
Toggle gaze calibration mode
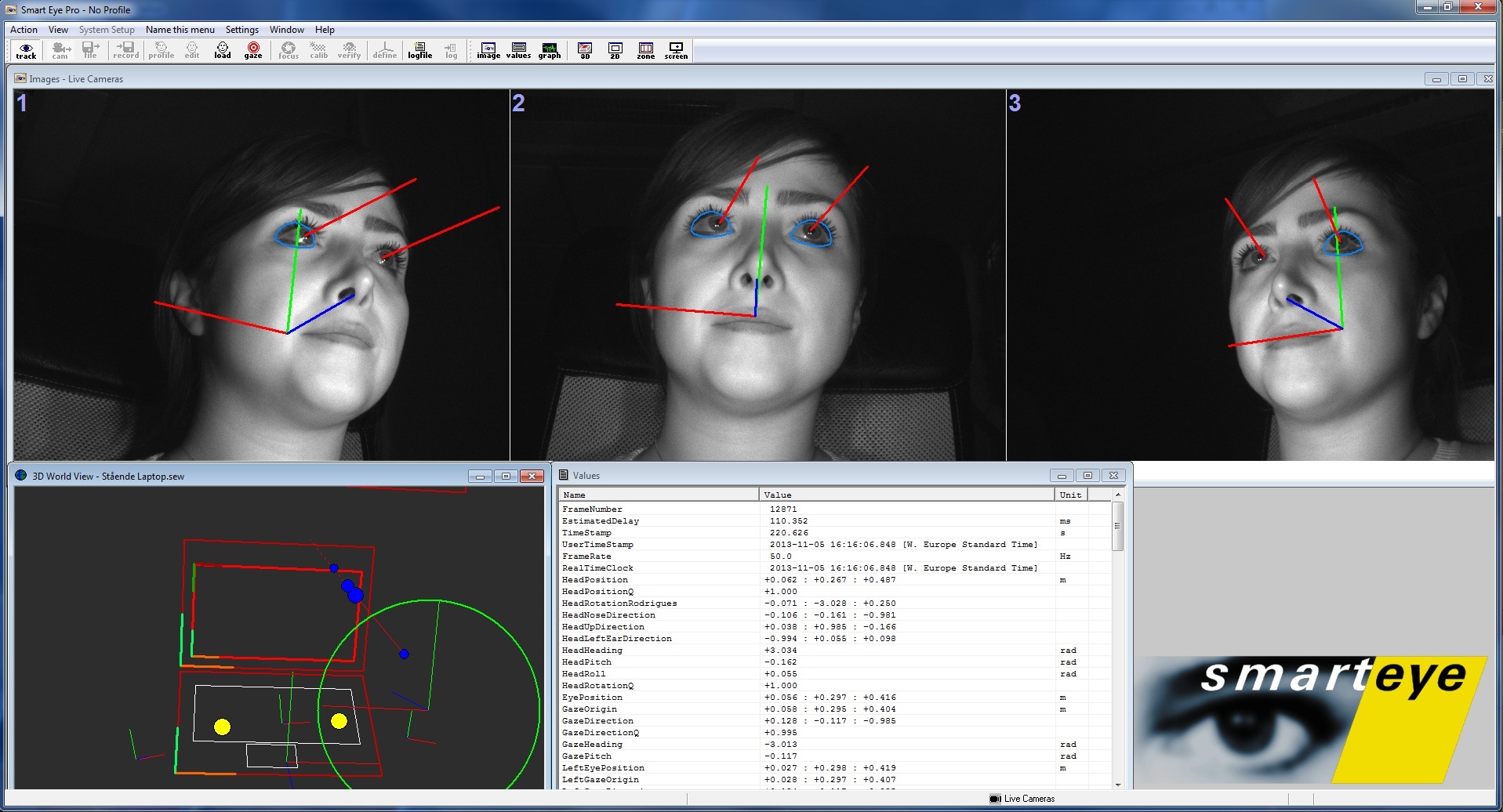click(x=252, y=49)
